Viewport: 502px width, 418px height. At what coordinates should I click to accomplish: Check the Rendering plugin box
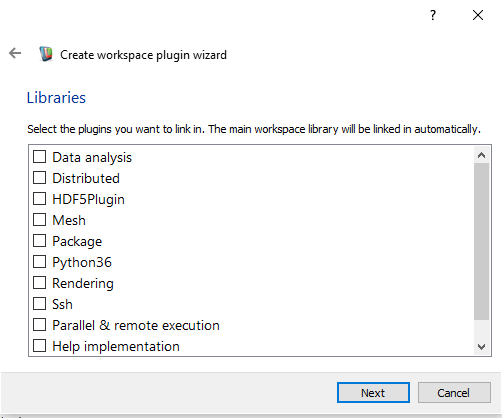pos(39,282)
